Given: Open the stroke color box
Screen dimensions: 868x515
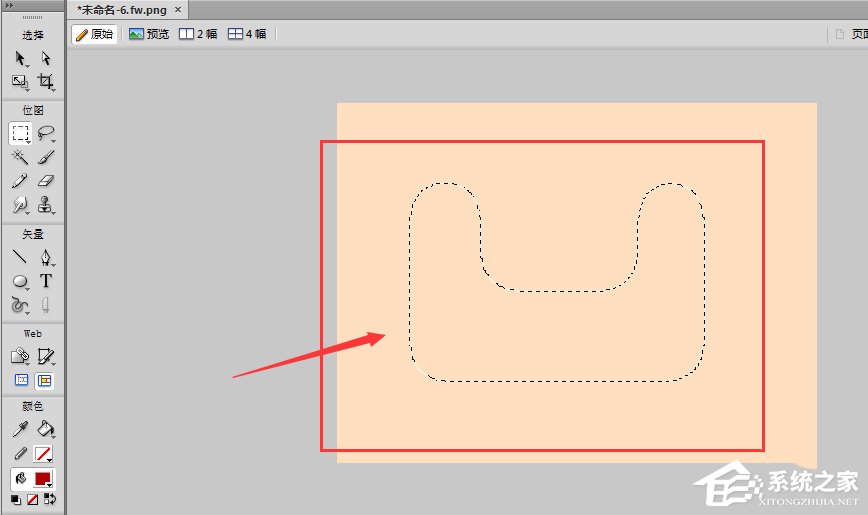Looking at the screenshot, I should [43, 454].
